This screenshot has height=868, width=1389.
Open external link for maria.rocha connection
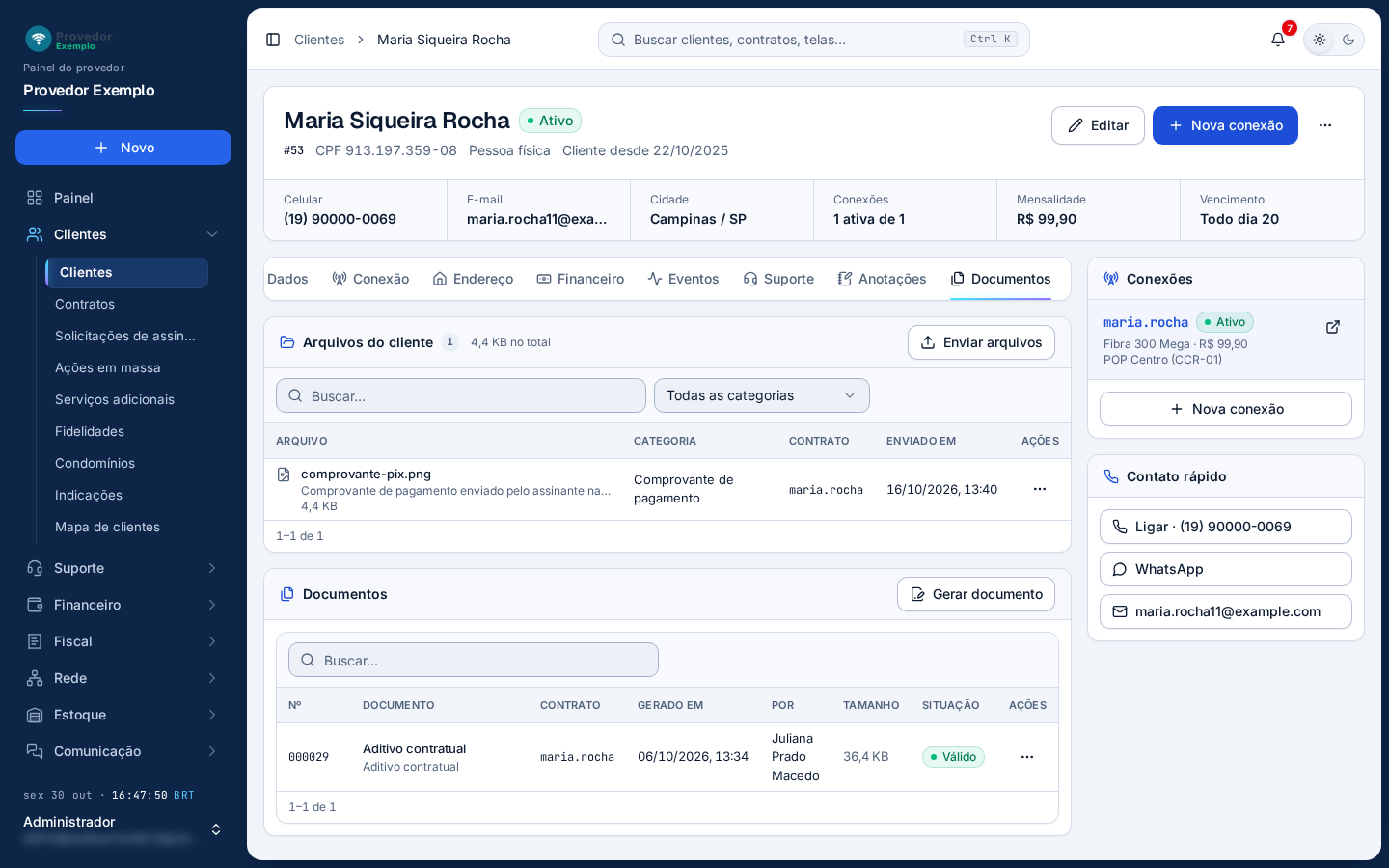[x=1333, y=327]
